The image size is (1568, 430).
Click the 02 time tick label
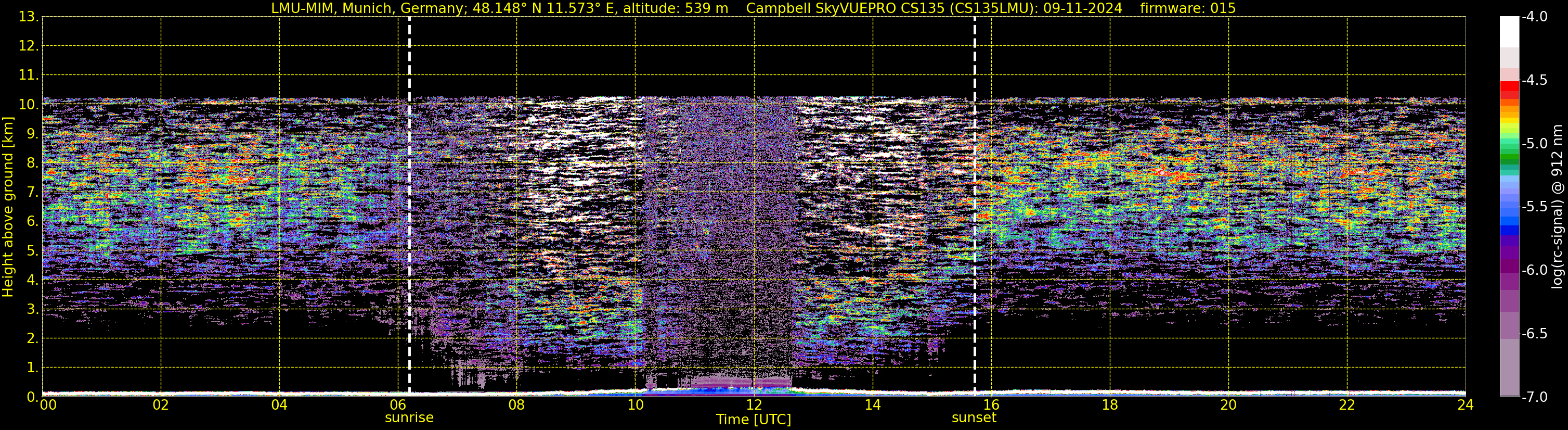(x=161, y=405)
